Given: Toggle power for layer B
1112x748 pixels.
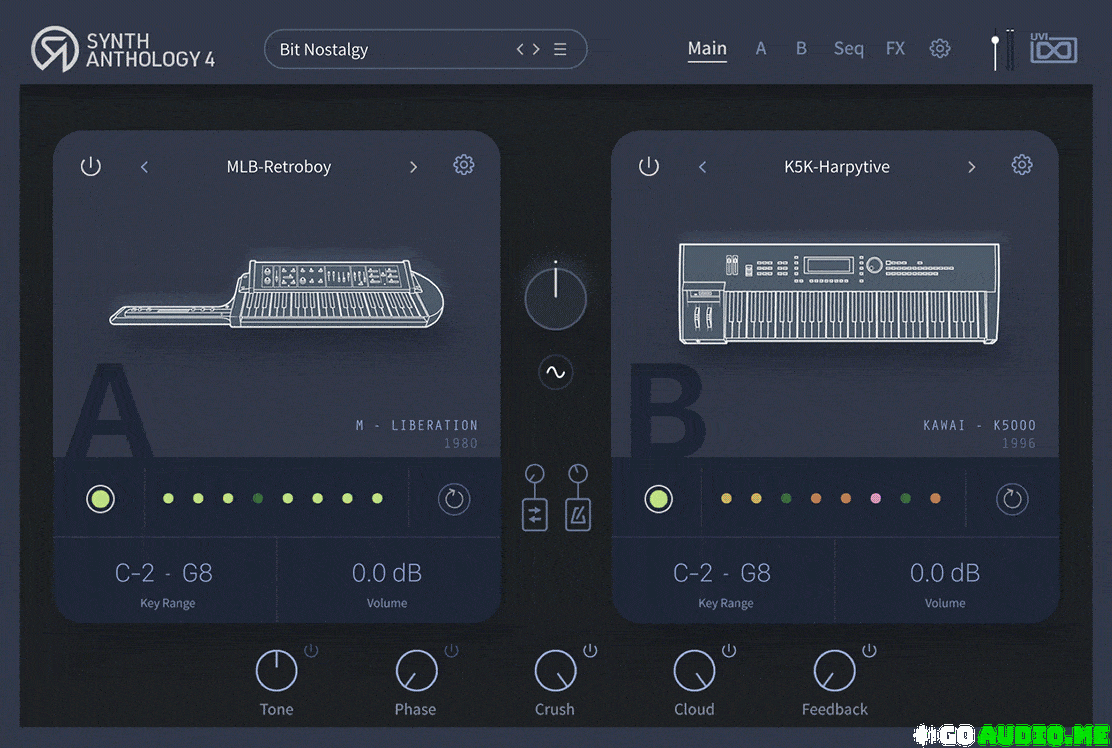Looking at the screenshot, I should [649, 167].
